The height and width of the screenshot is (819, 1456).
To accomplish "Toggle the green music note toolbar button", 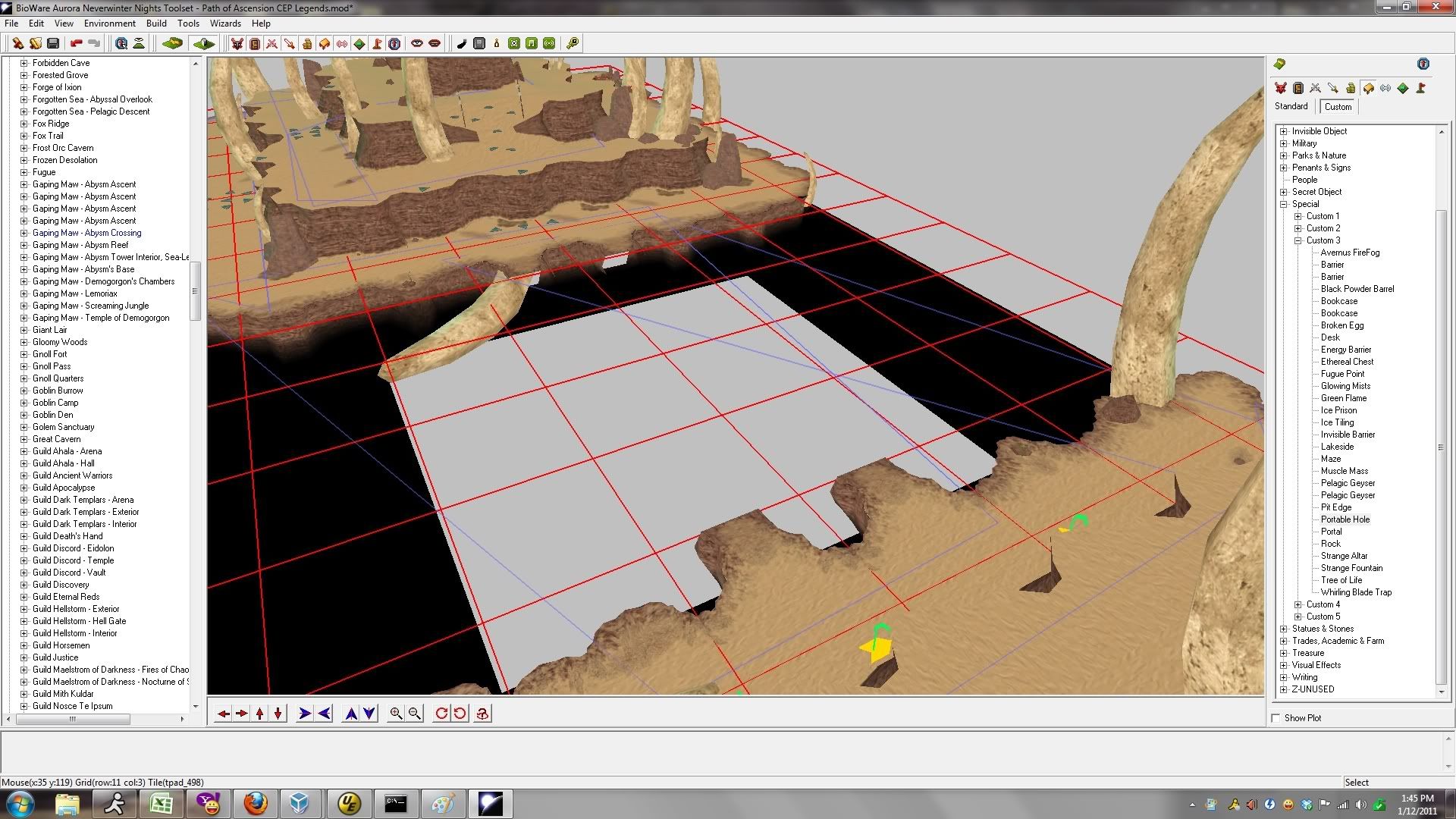I will [532, 43].
